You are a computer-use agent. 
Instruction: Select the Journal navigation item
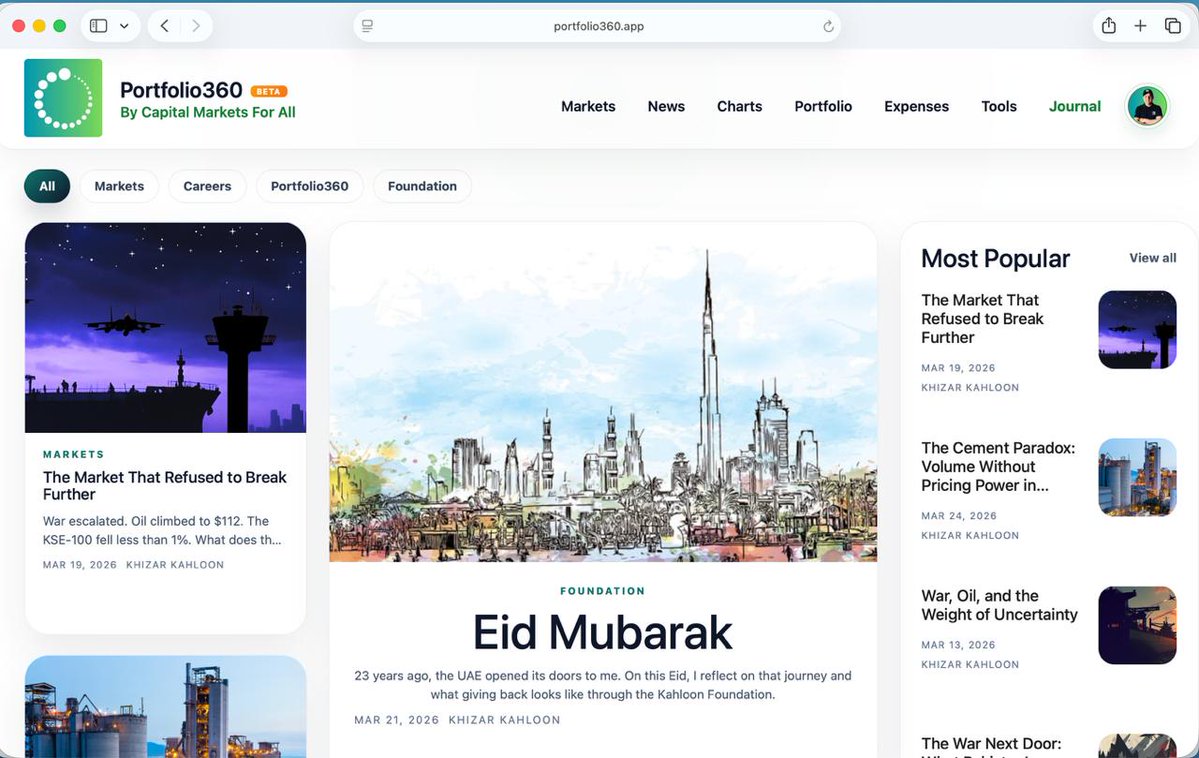point(1074,106)
